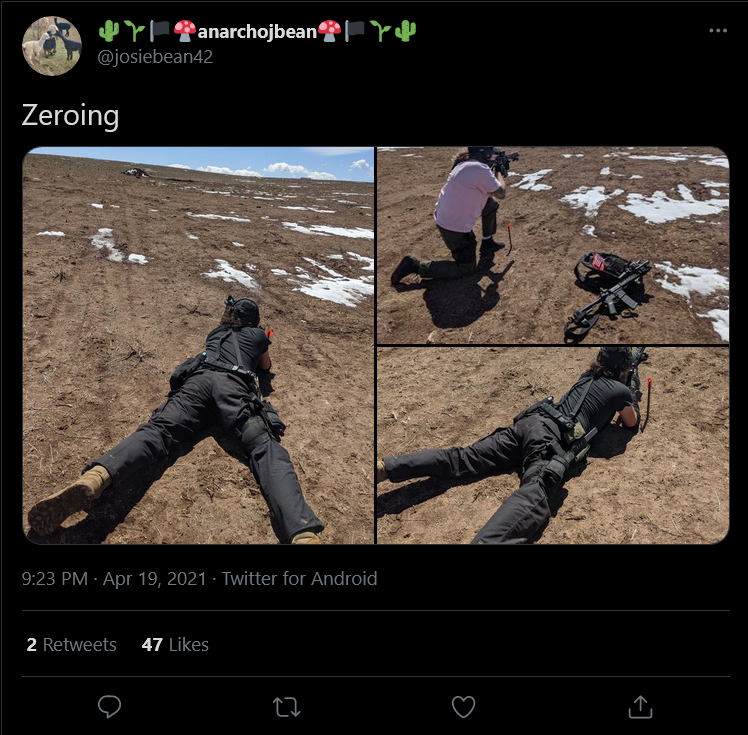View the 47 Likes list

click(x=175, y=644)
